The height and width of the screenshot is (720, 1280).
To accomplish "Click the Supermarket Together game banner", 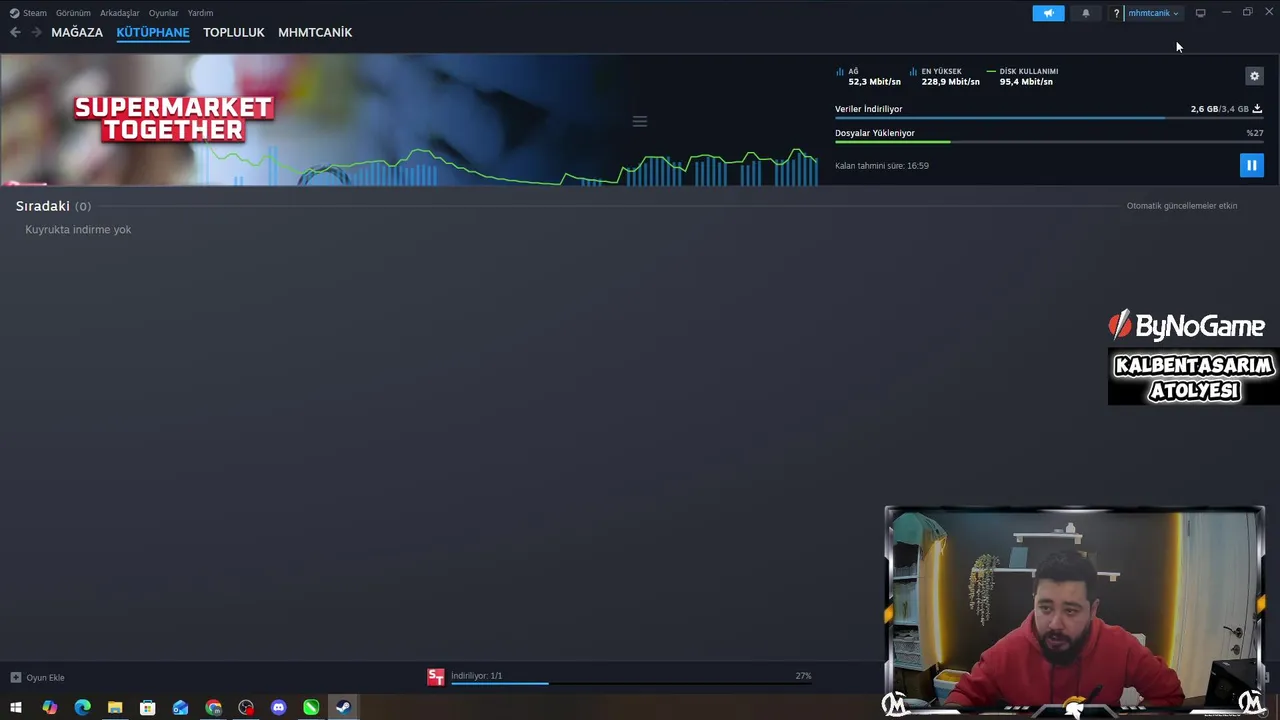I will point(174,119).
